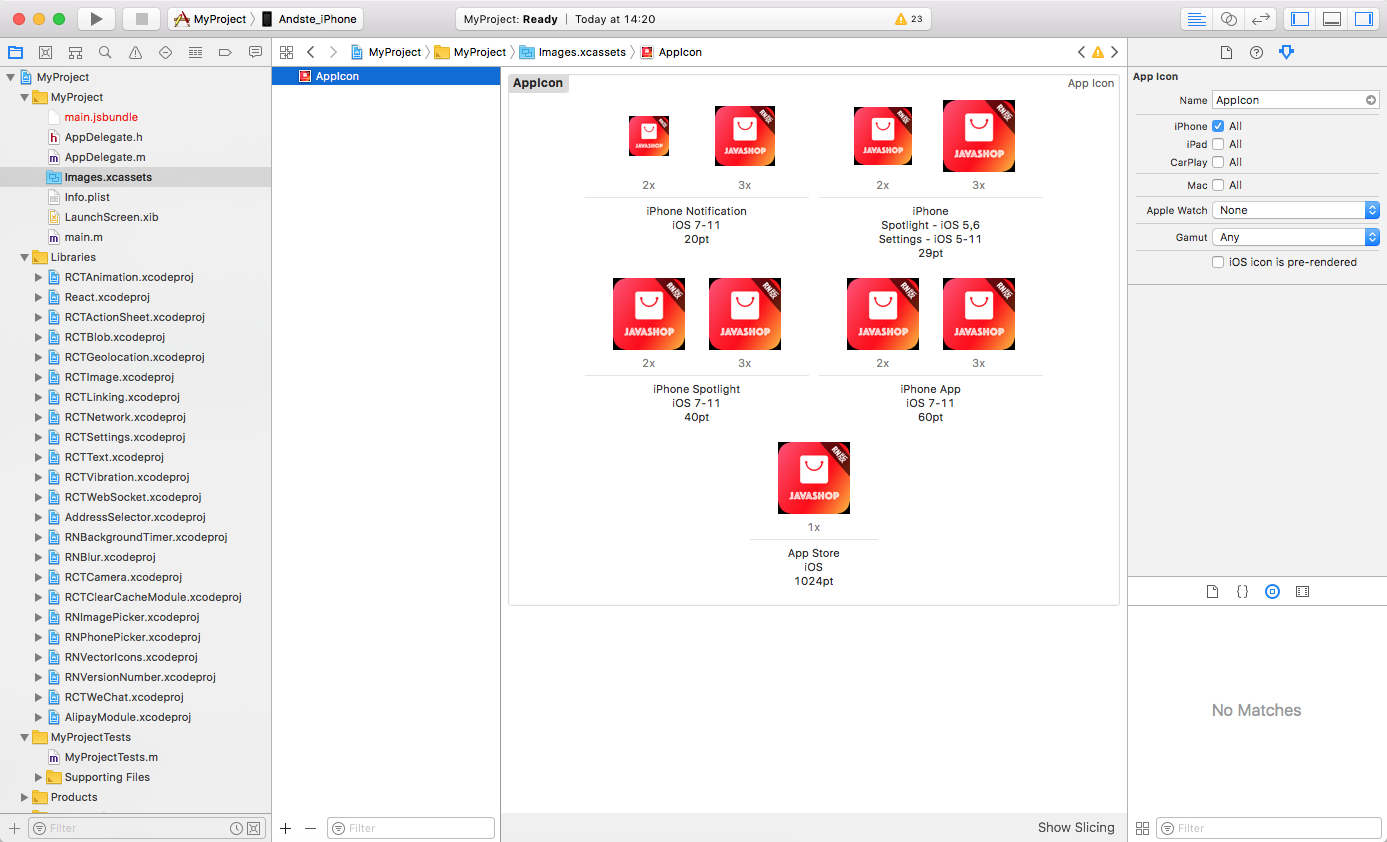Collapse the Libraries group
Viewport: 1387px width, 842px height.
pos(25,257)
